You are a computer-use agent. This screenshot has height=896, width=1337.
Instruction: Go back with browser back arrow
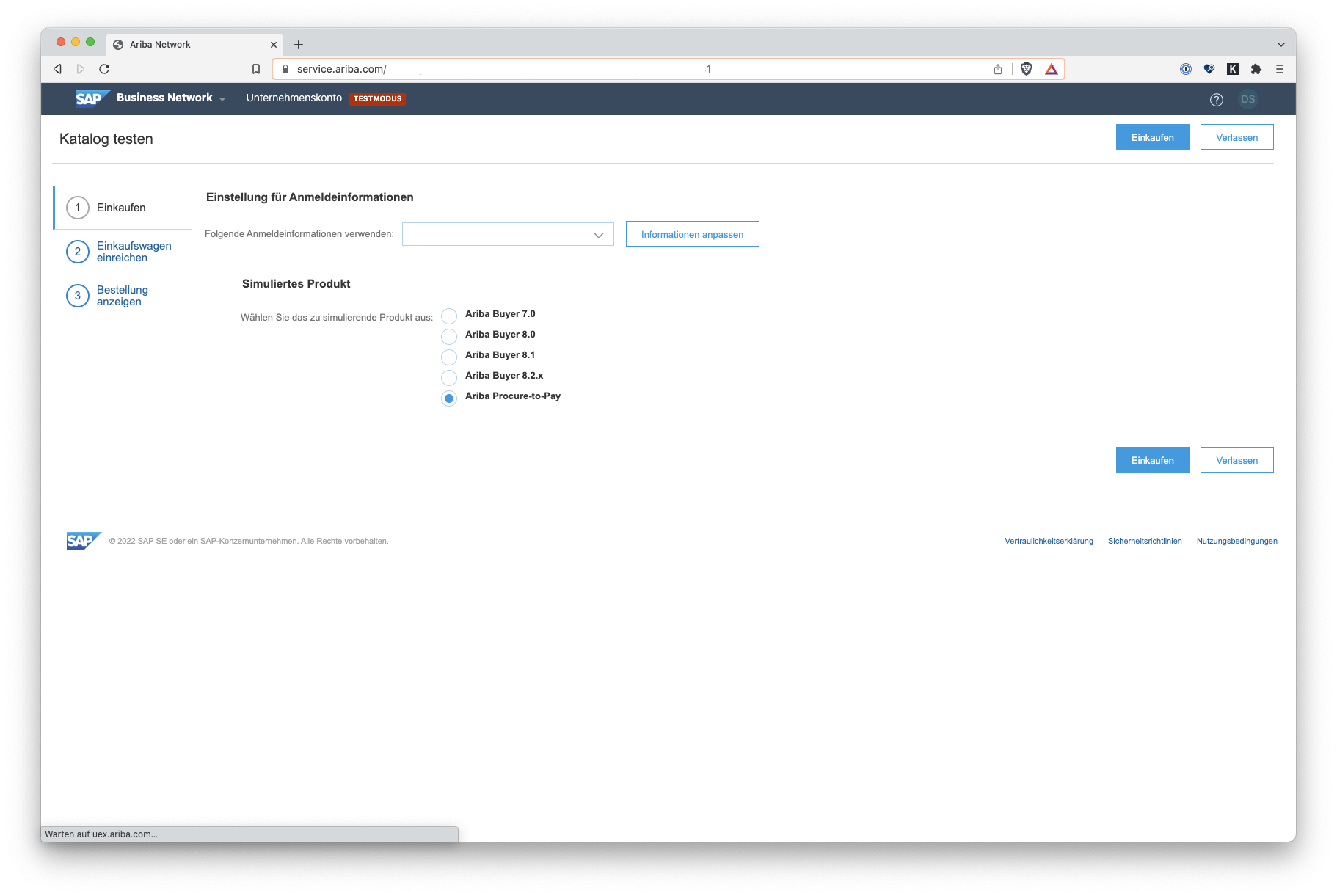click(57, 69)
